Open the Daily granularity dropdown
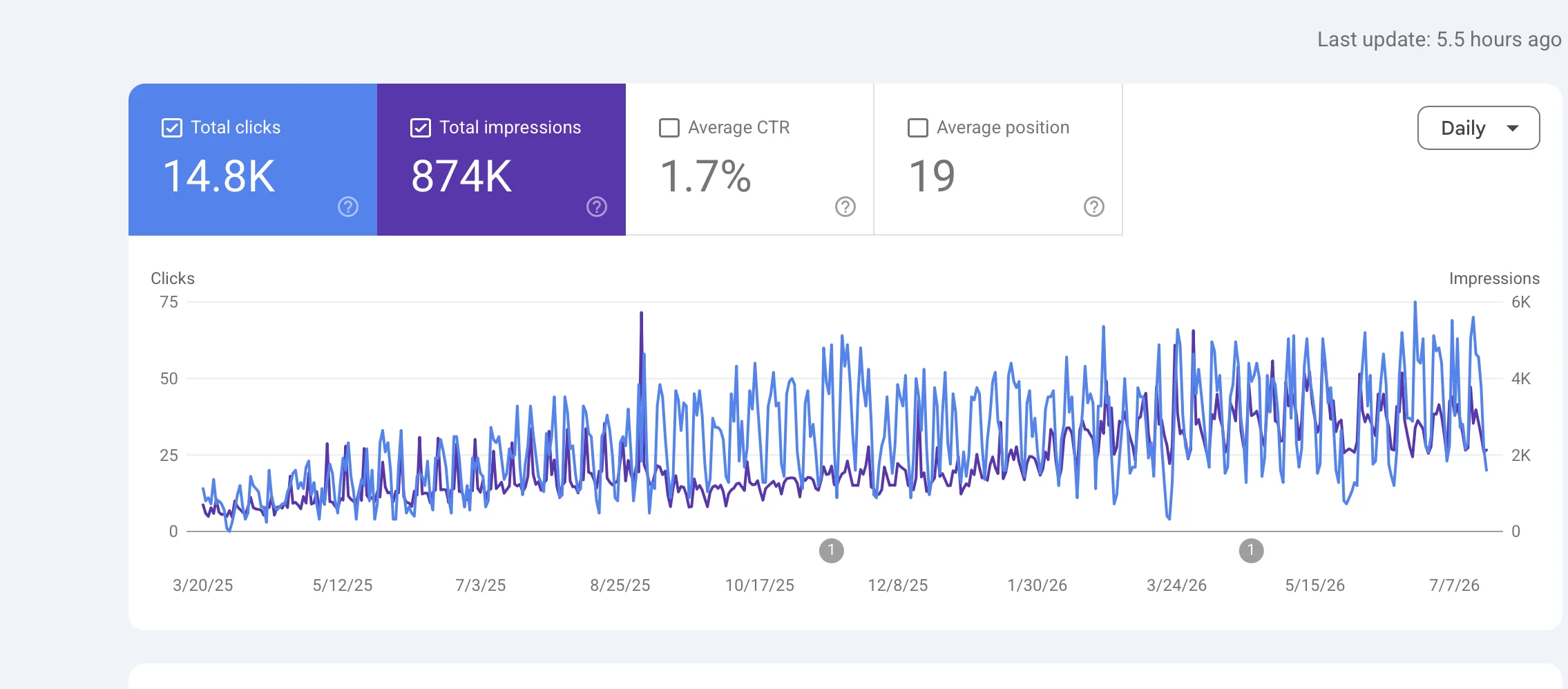The image size is (1568, 689). coord(1478,128)
